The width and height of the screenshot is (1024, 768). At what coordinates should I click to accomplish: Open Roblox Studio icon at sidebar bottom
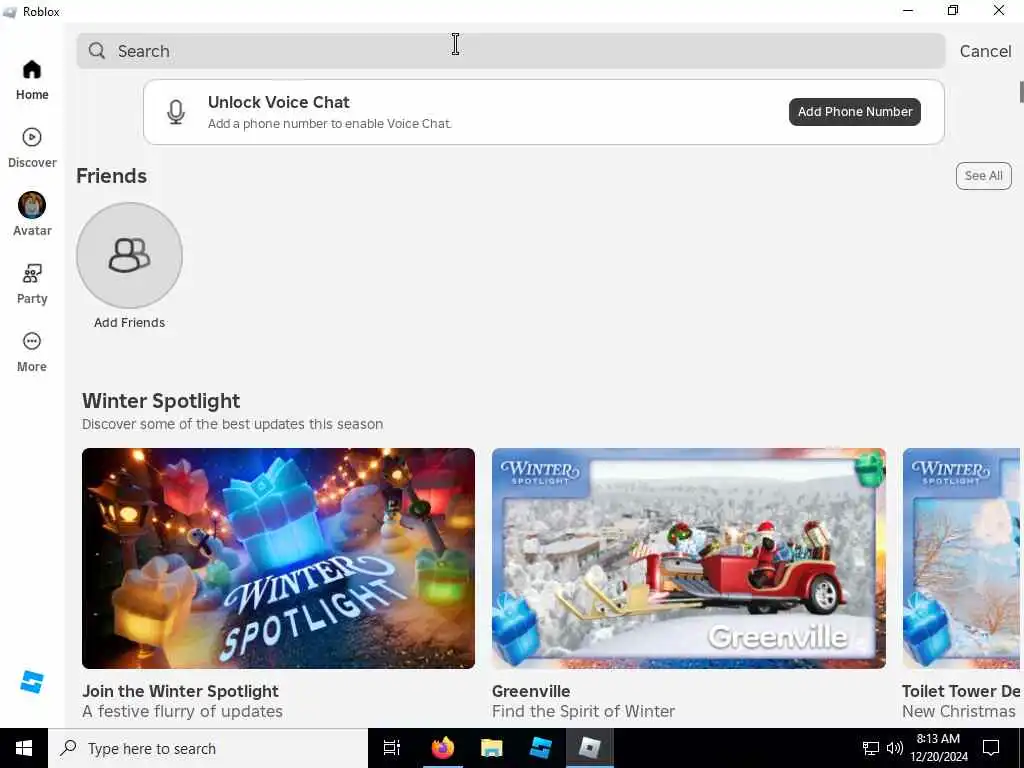(x=31, y=682)
